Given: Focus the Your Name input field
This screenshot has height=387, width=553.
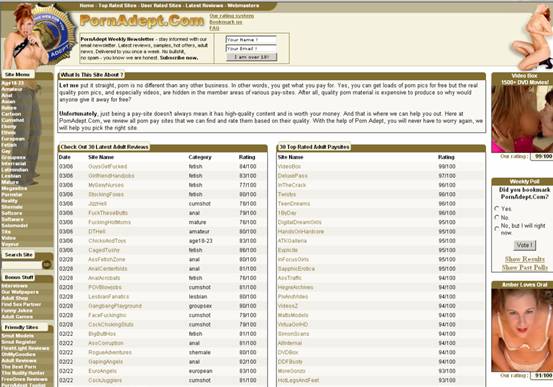Looking at the screenshot, I should 251,40.
